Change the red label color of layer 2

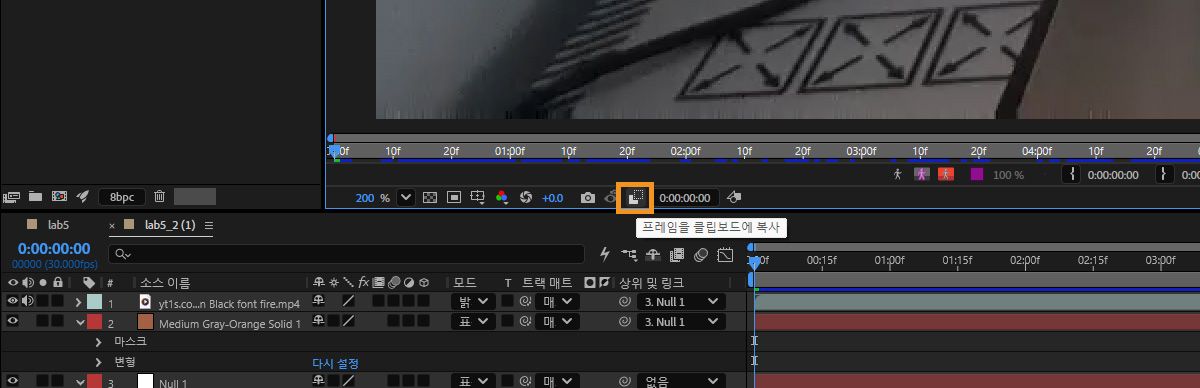pyautogui.click(x=94, y=321)
